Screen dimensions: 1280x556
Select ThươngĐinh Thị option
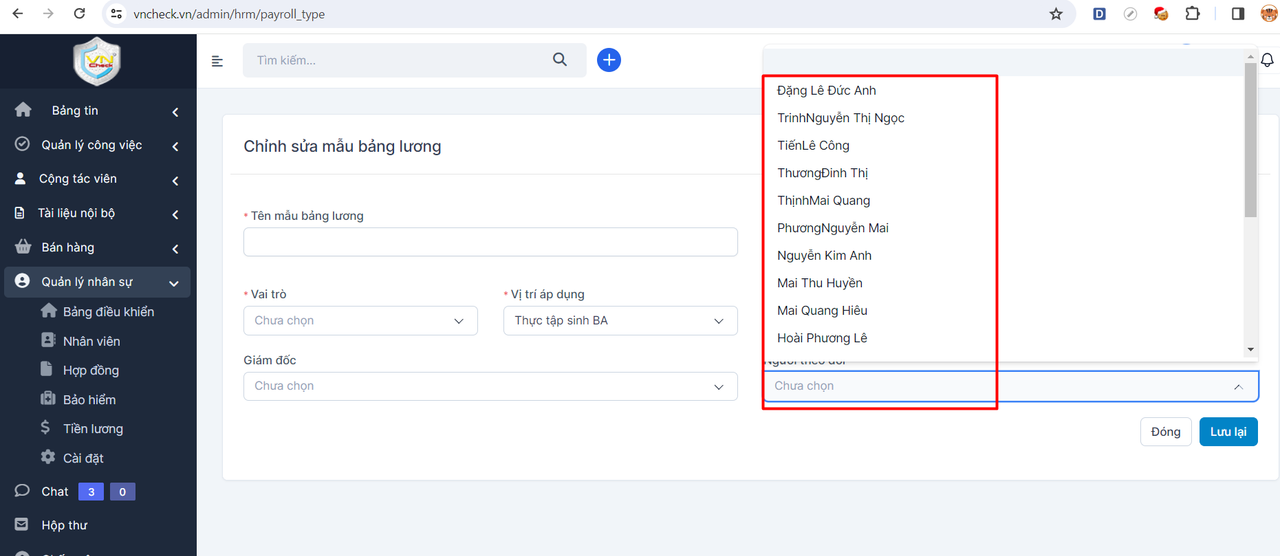point(1003,173)
